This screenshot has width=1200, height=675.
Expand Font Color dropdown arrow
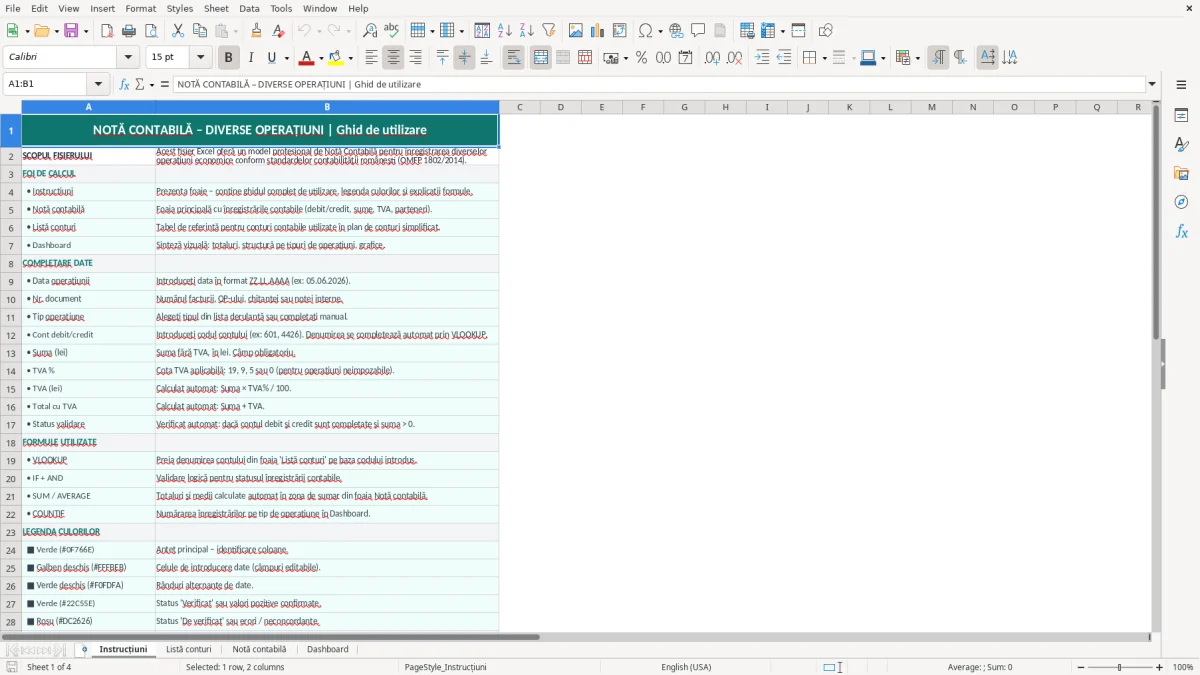(x=320, y=58)
